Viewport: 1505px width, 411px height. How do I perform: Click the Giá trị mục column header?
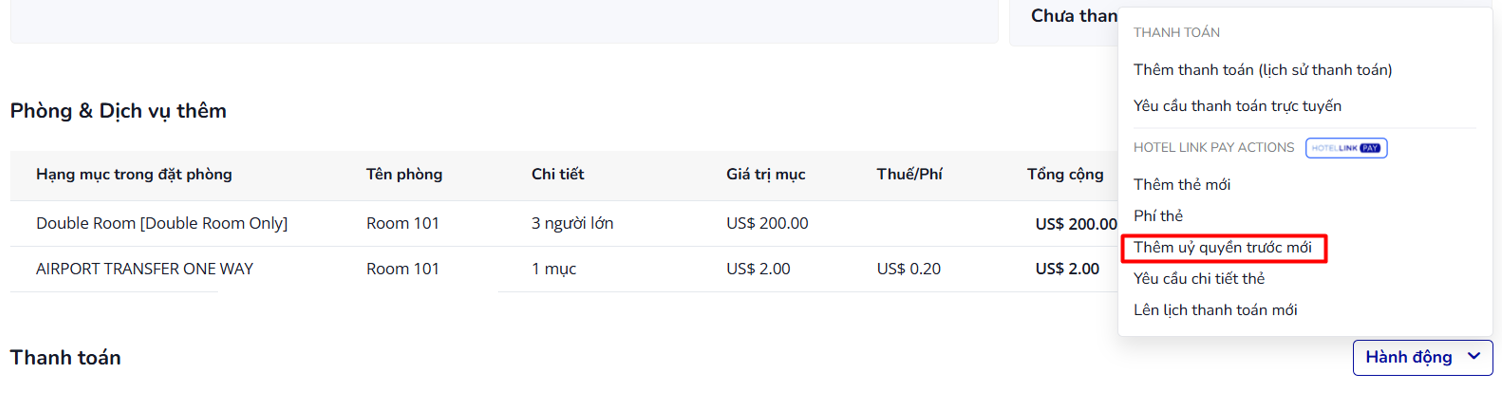(766, 175)
